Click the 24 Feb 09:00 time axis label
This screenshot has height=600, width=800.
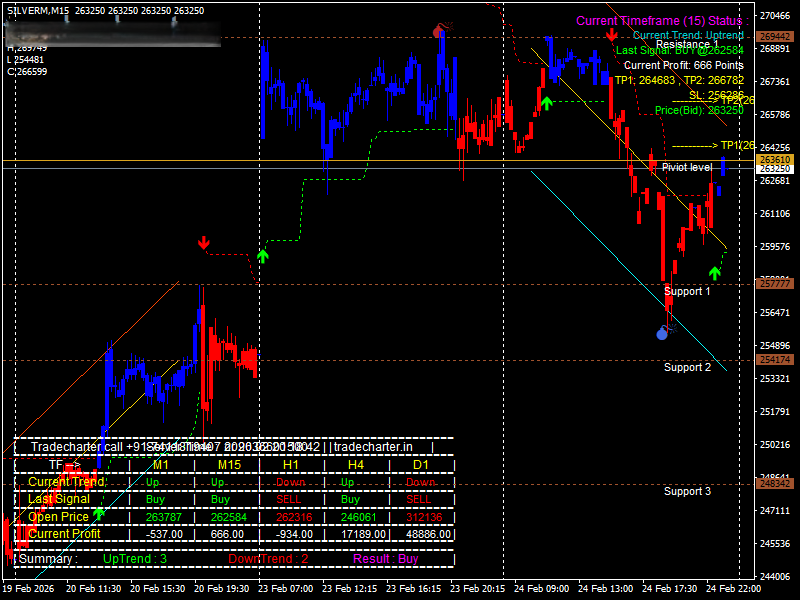541,588
